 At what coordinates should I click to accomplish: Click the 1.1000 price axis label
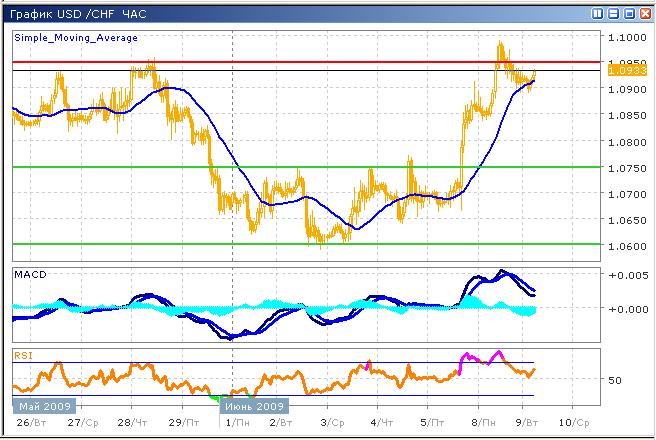tap(625, 37)
